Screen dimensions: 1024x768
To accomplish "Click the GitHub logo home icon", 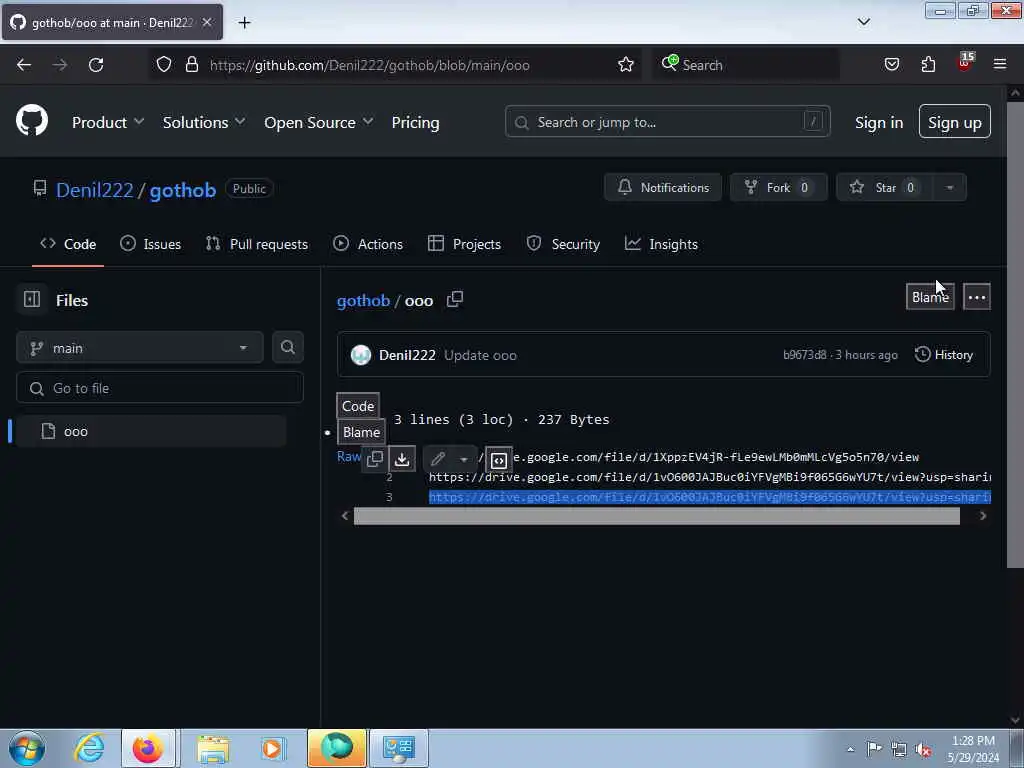I will tap(32, 121).
